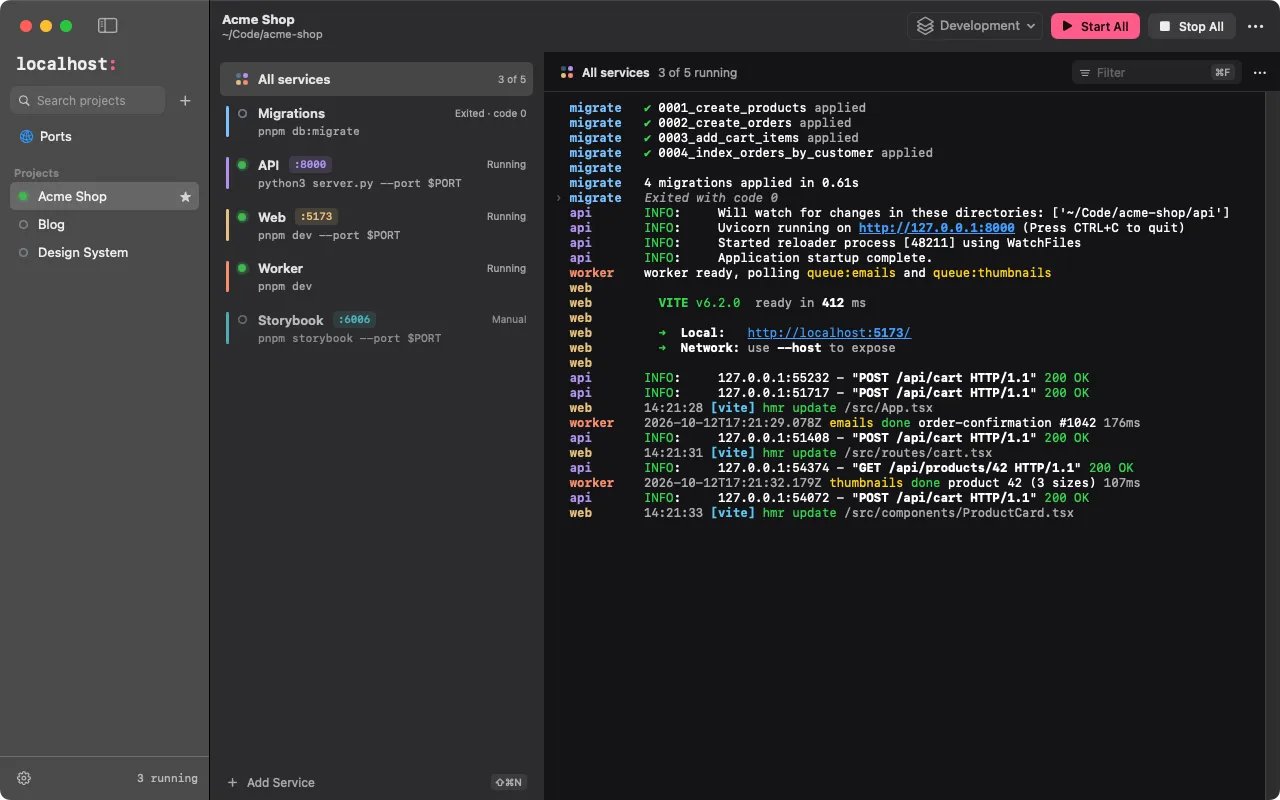Click the Web service status dot
This screenshot has width=1280, height=800.
click(242, 217)
